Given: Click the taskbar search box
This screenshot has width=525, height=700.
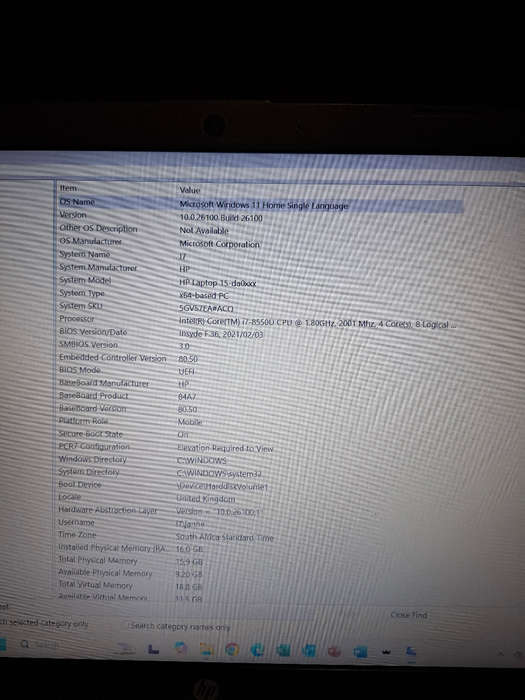Looking at the screenshot, I should 40,644.
